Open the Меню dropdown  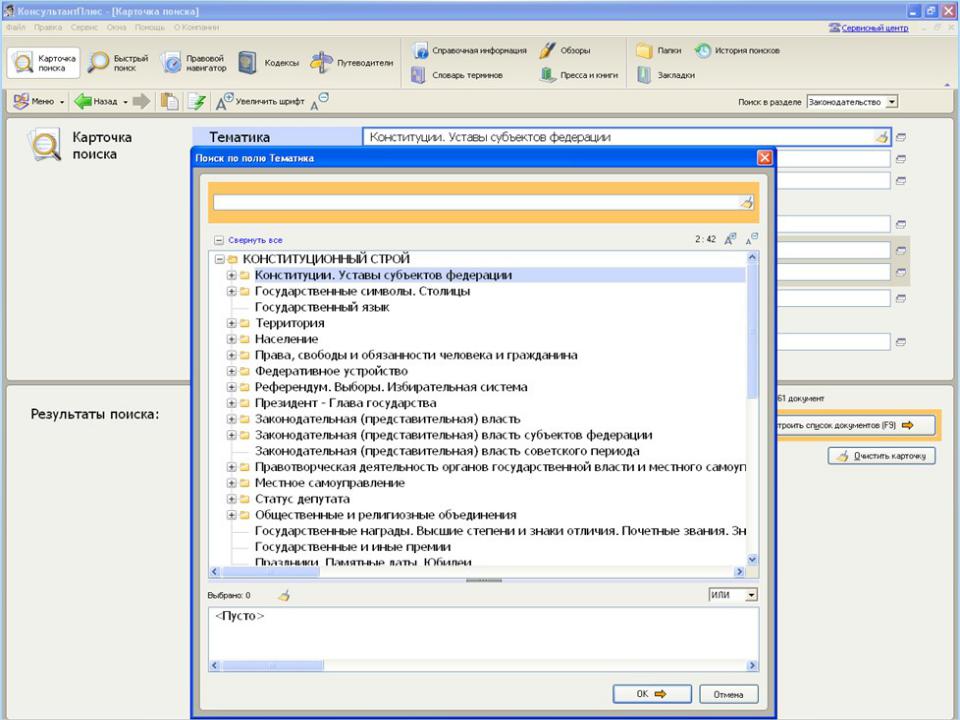click(x=39, y=101)
